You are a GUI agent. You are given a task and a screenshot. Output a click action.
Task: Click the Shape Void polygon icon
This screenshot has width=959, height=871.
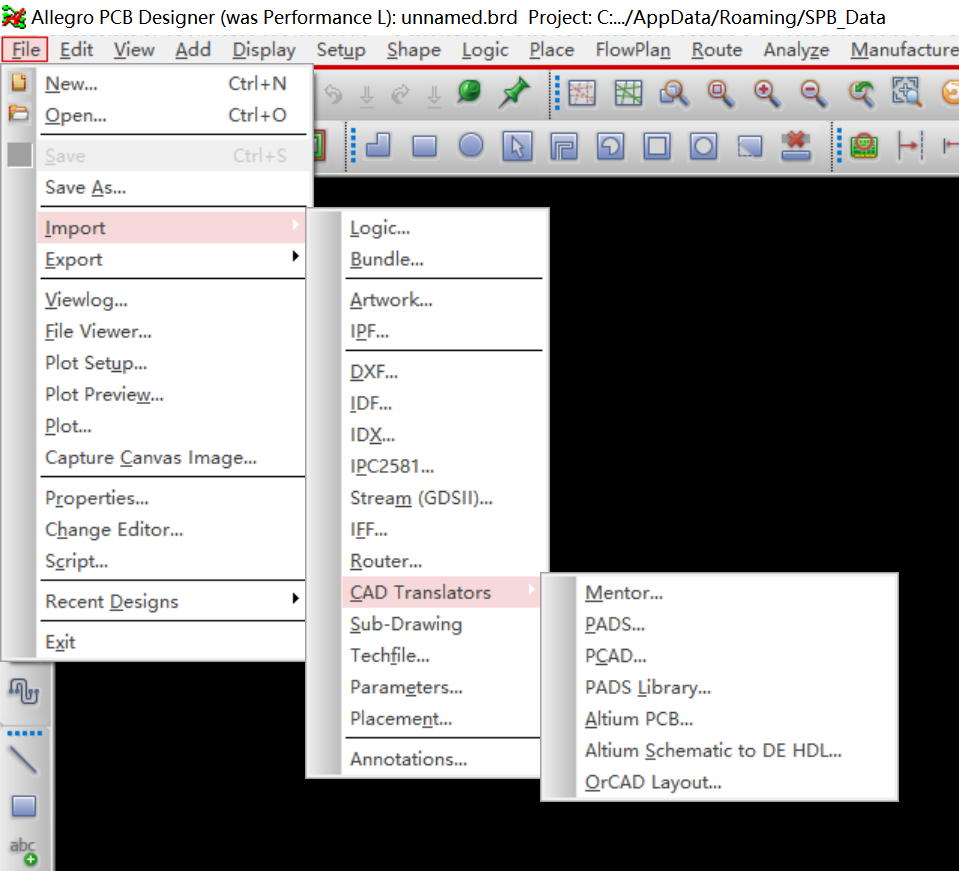(x=564, y=147)
